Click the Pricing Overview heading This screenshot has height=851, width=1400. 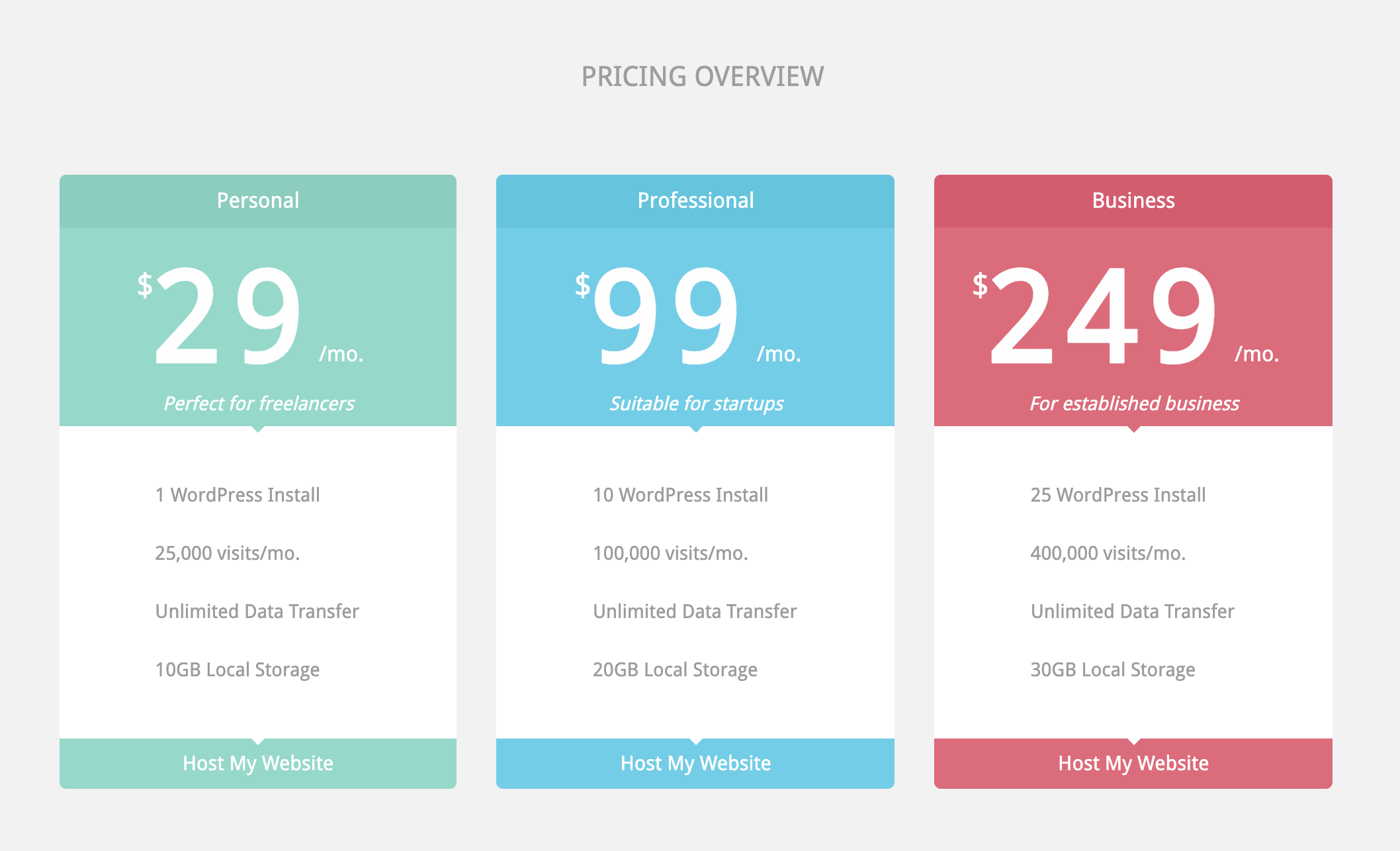703,77
